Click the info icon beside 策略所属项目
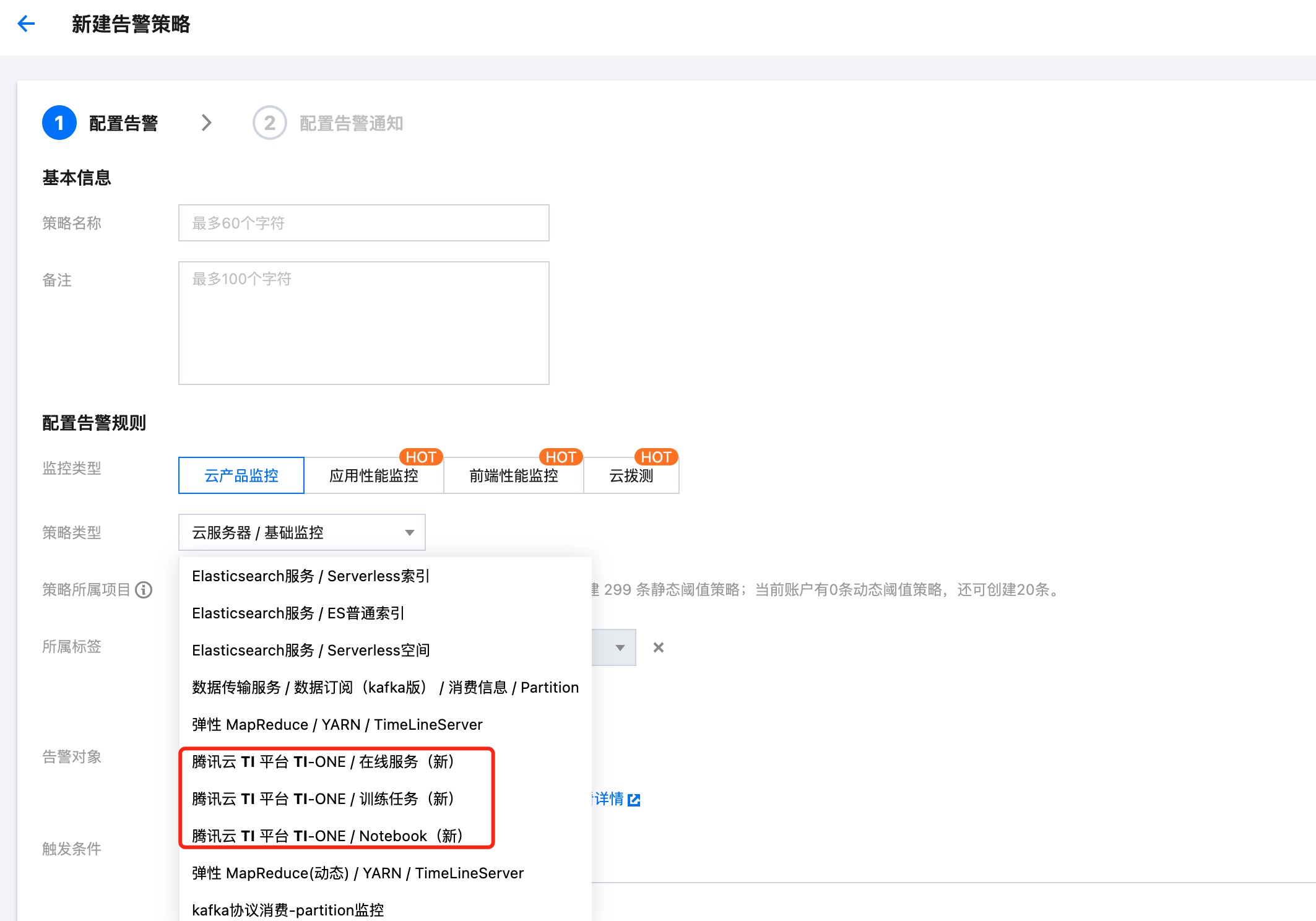This screenshot has height=921, width=1316. pyautogui.click(x=144, y=590)
